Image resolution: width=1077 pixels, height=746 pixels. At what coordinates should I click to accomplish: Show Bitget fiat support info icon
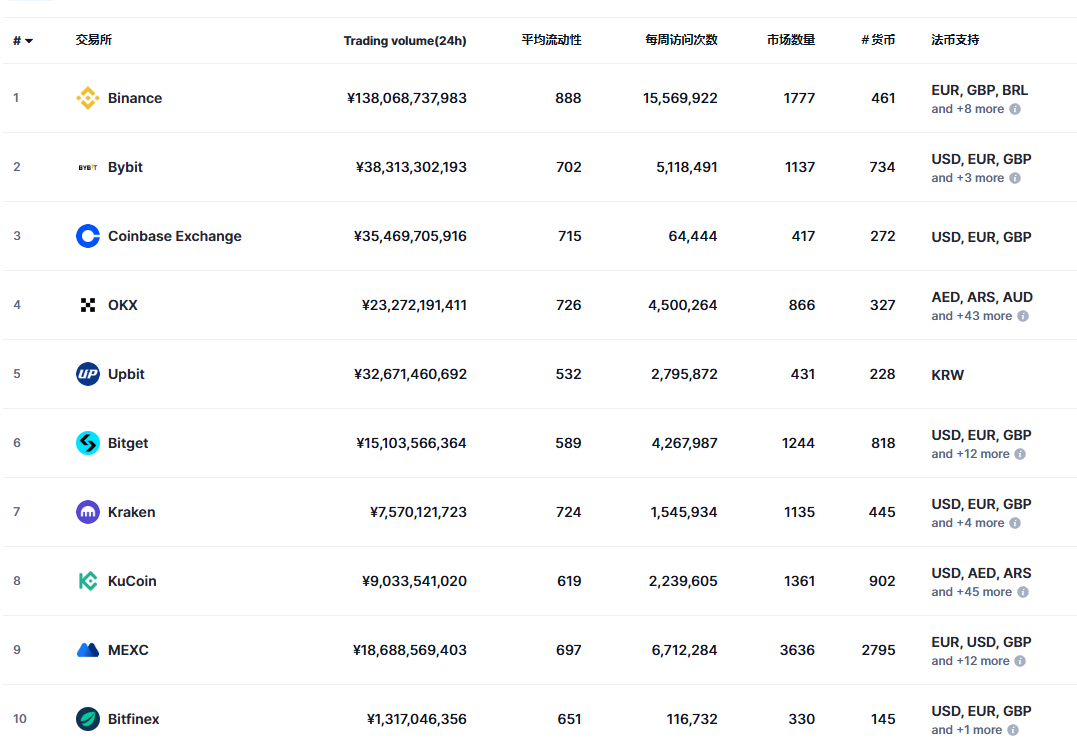(x=1020, y=454)
